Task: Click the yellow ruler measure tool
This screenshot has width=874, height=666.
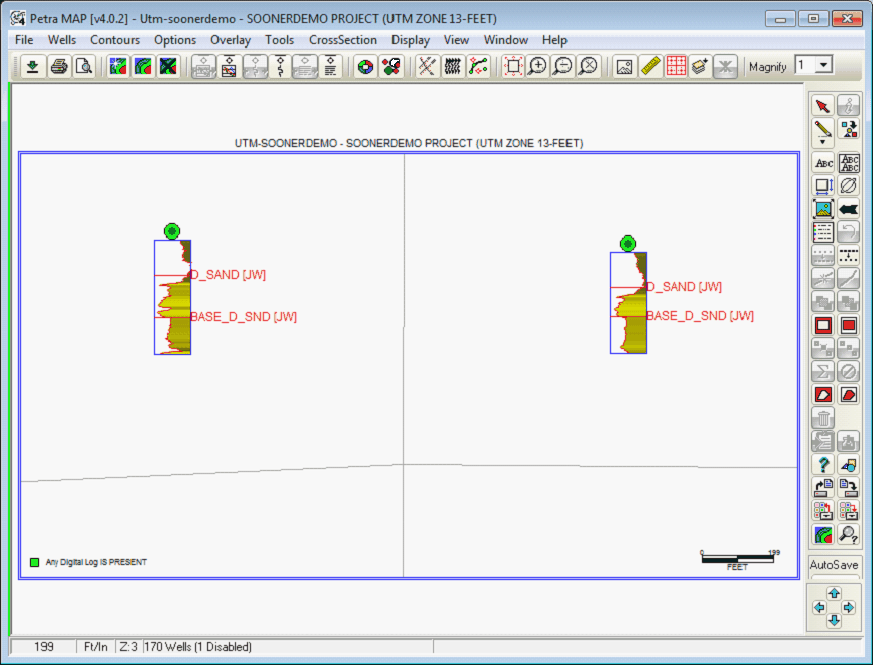Action: pyautogui.click(x=650, y=66)
